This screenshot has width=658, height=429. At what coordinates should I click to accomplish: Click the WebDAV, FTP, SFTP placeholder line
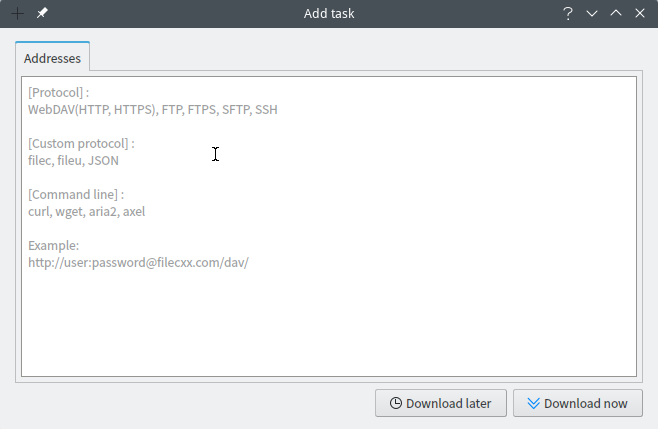(153, 110)
